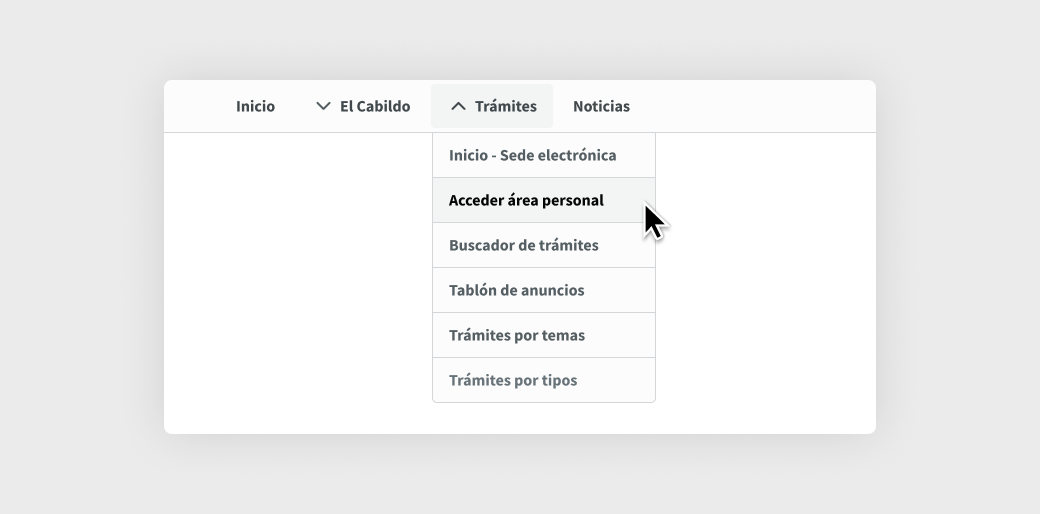Choose Trámites por tipos

544,380
